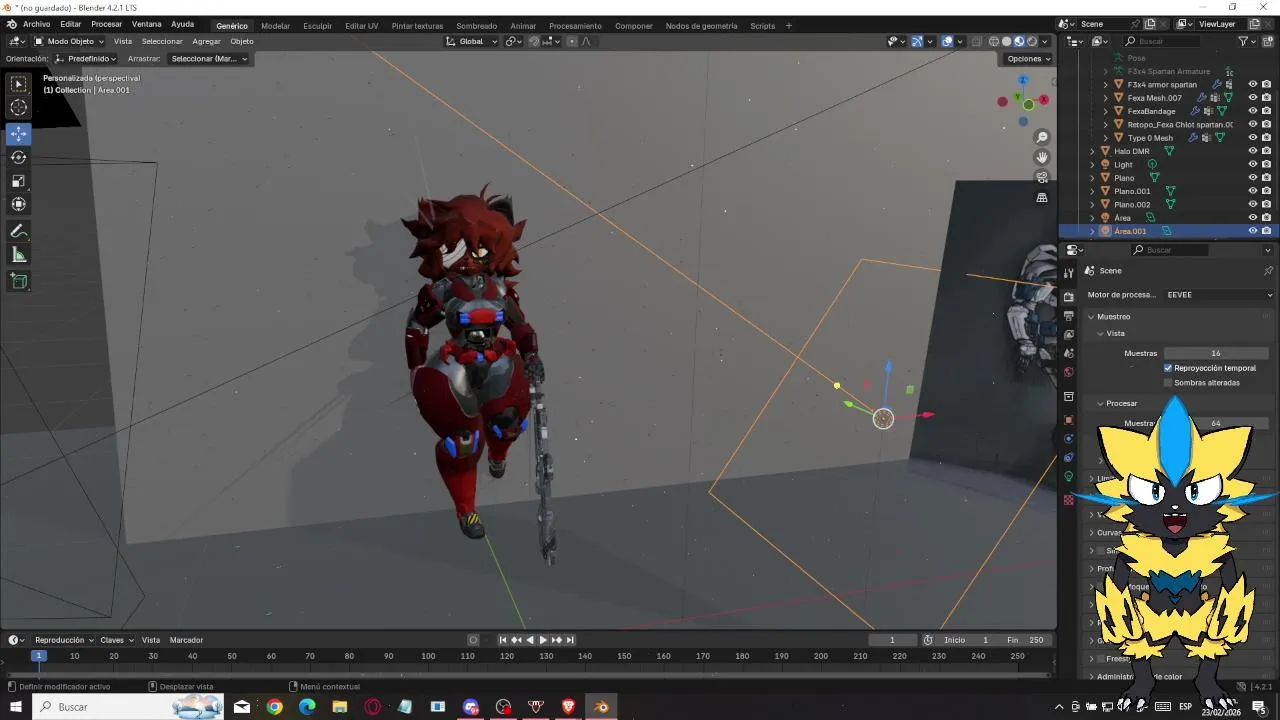Toggle the gizmo display button in the header
This screenshot has height=720, width=1280.
coord(917,41)
